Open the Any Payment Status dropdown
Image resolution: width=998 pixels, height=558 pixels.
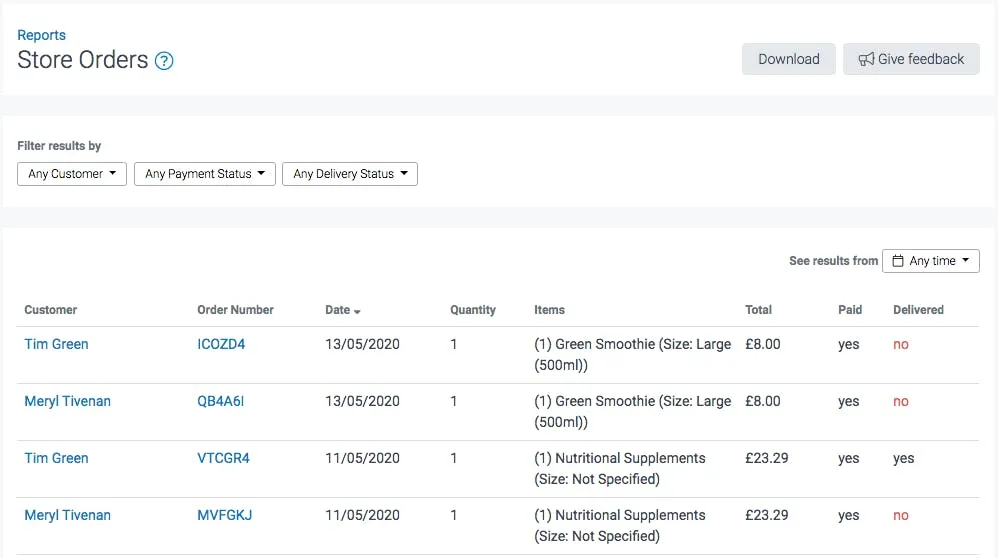[204, 174]
